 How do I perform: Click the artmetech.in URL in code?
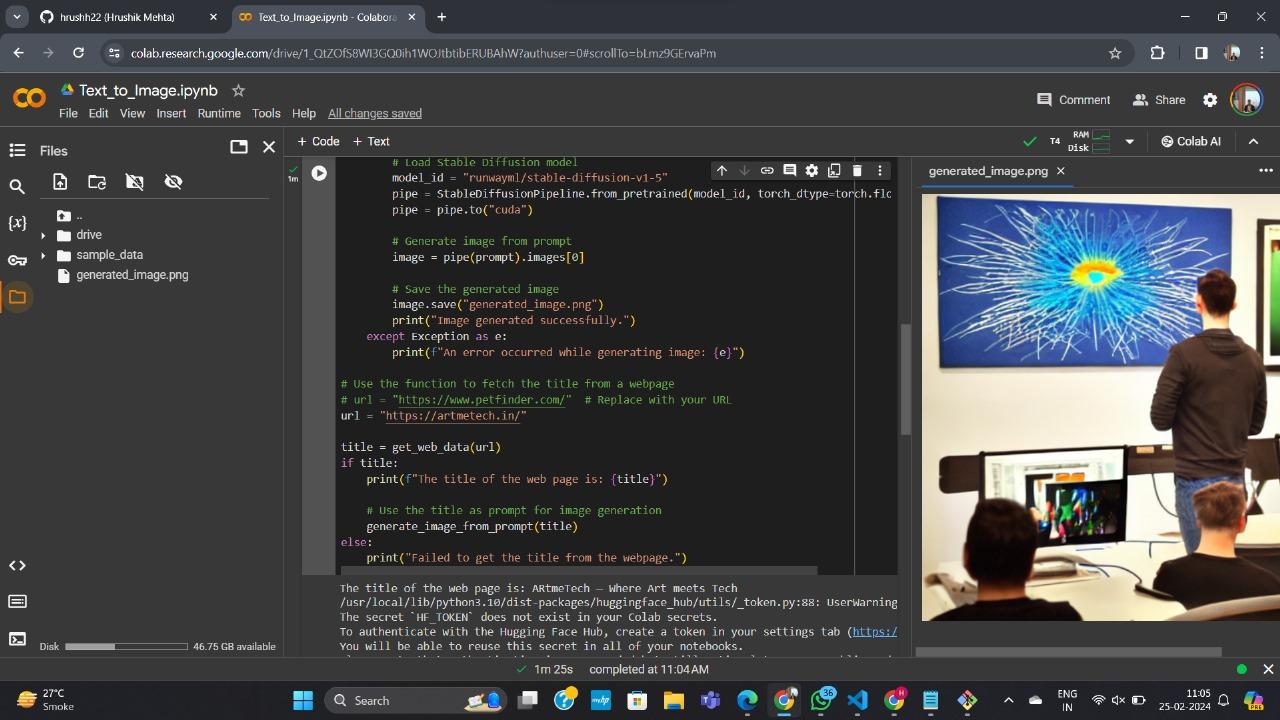[453, 416]
